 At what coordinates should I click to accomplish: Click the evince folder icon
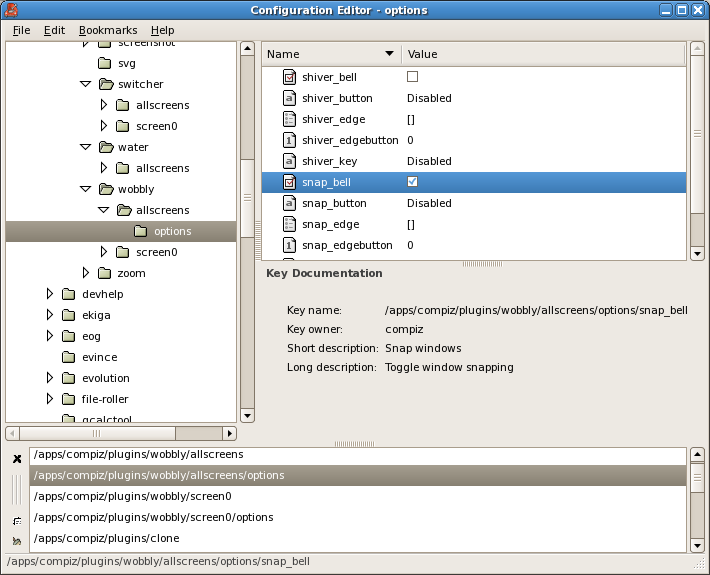tap(68, 357)
